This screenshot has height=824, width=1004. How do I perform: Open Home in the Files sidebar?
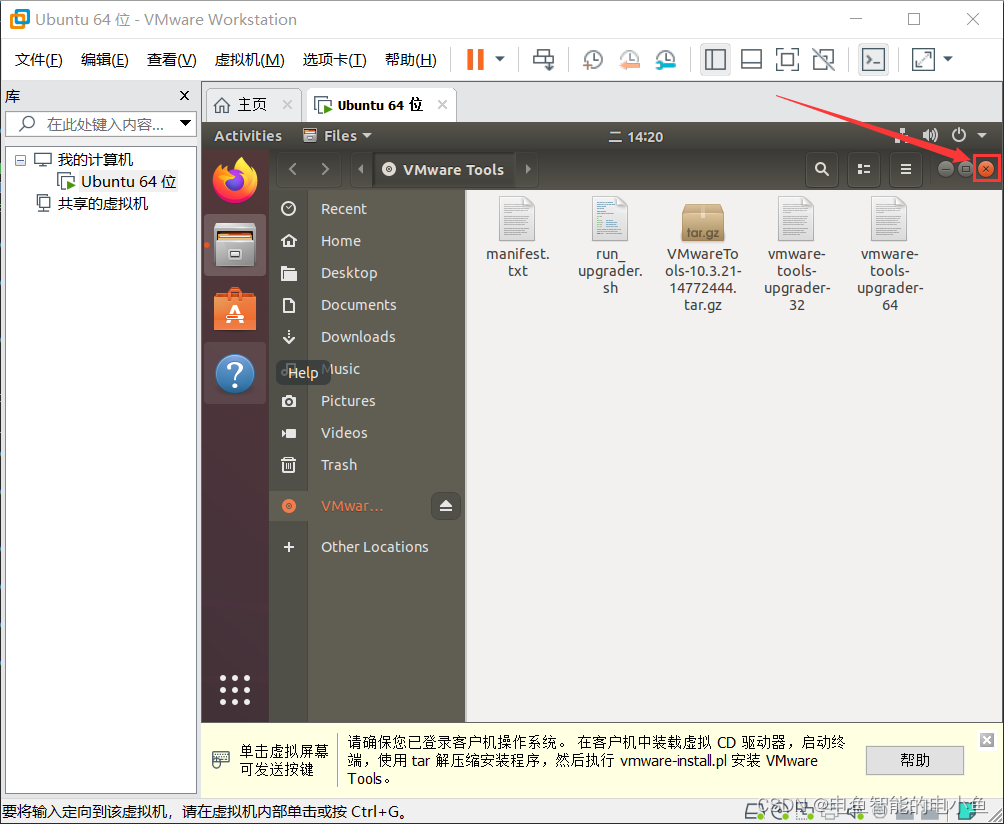click(x=366, y=241)
